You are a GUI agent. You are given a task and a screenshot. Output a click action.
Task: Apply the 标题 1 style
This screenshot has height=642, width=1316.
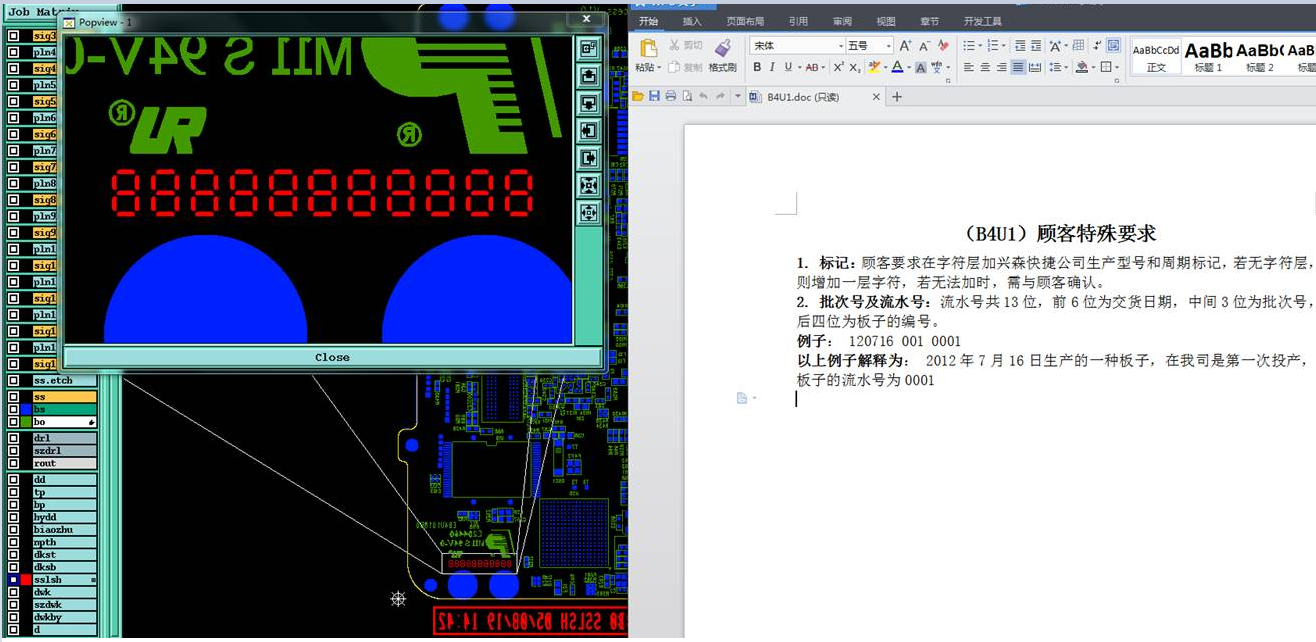(1208, 56)
